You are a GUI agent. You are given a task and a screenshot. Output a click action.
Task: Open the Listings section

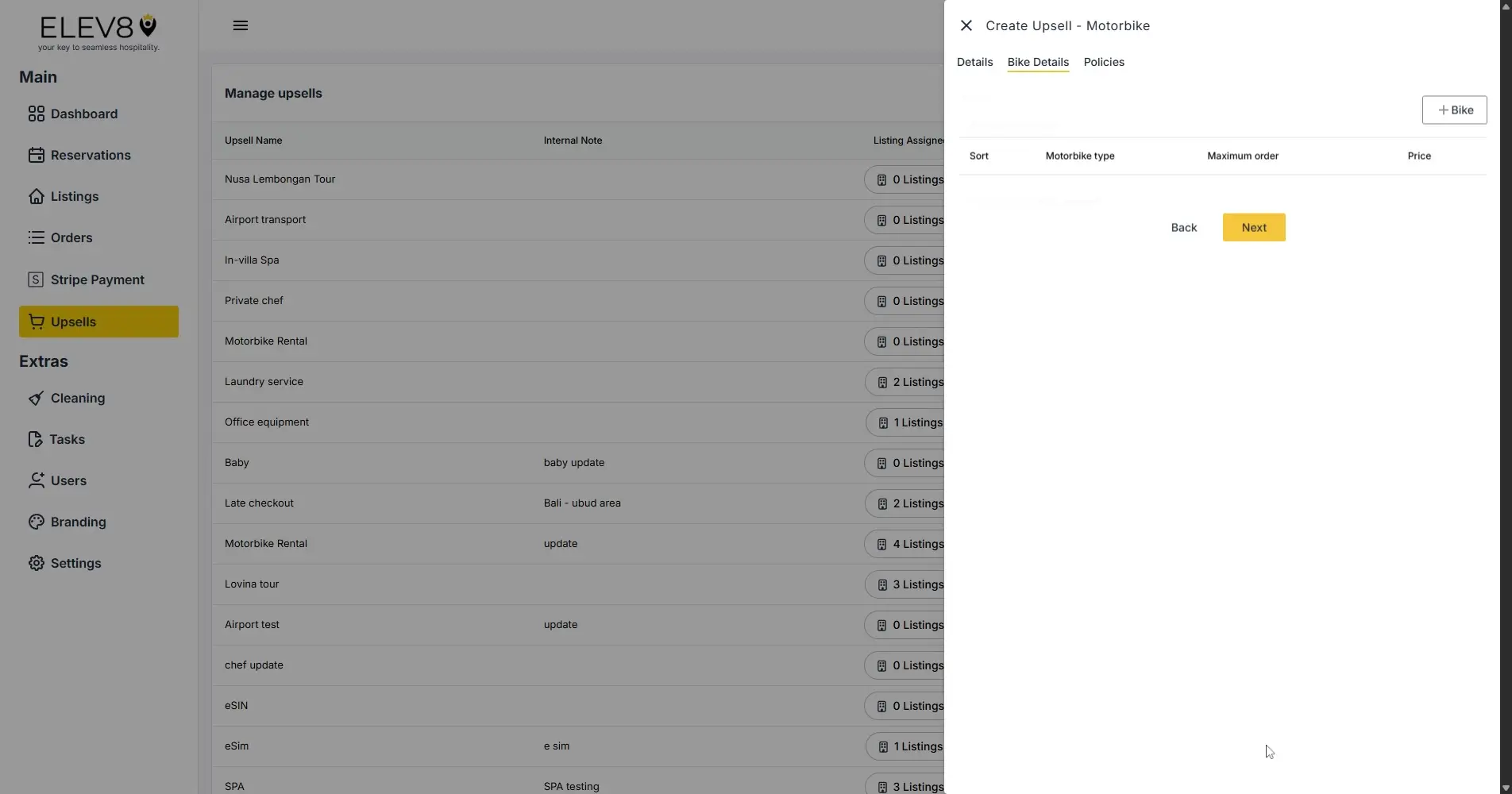tap(74, 196)
